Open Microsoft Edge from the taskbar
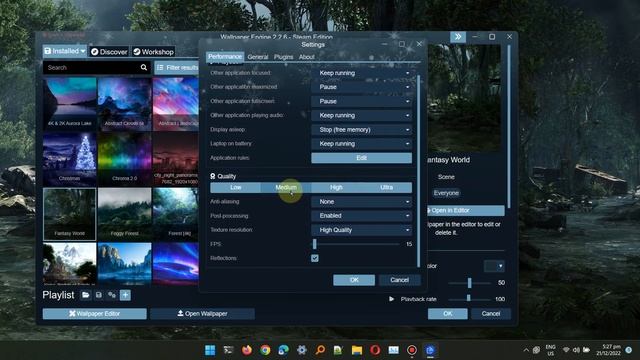640x360 pixels. [283, 350]
